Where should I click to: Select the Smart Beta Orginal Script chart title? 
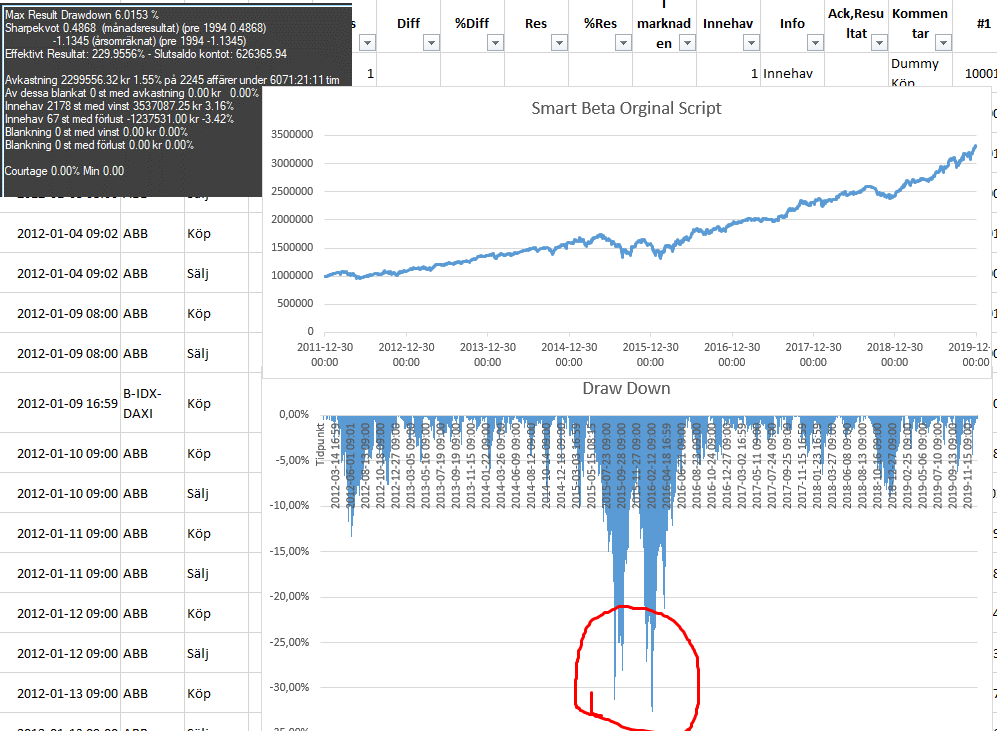(x=626, y=108)
